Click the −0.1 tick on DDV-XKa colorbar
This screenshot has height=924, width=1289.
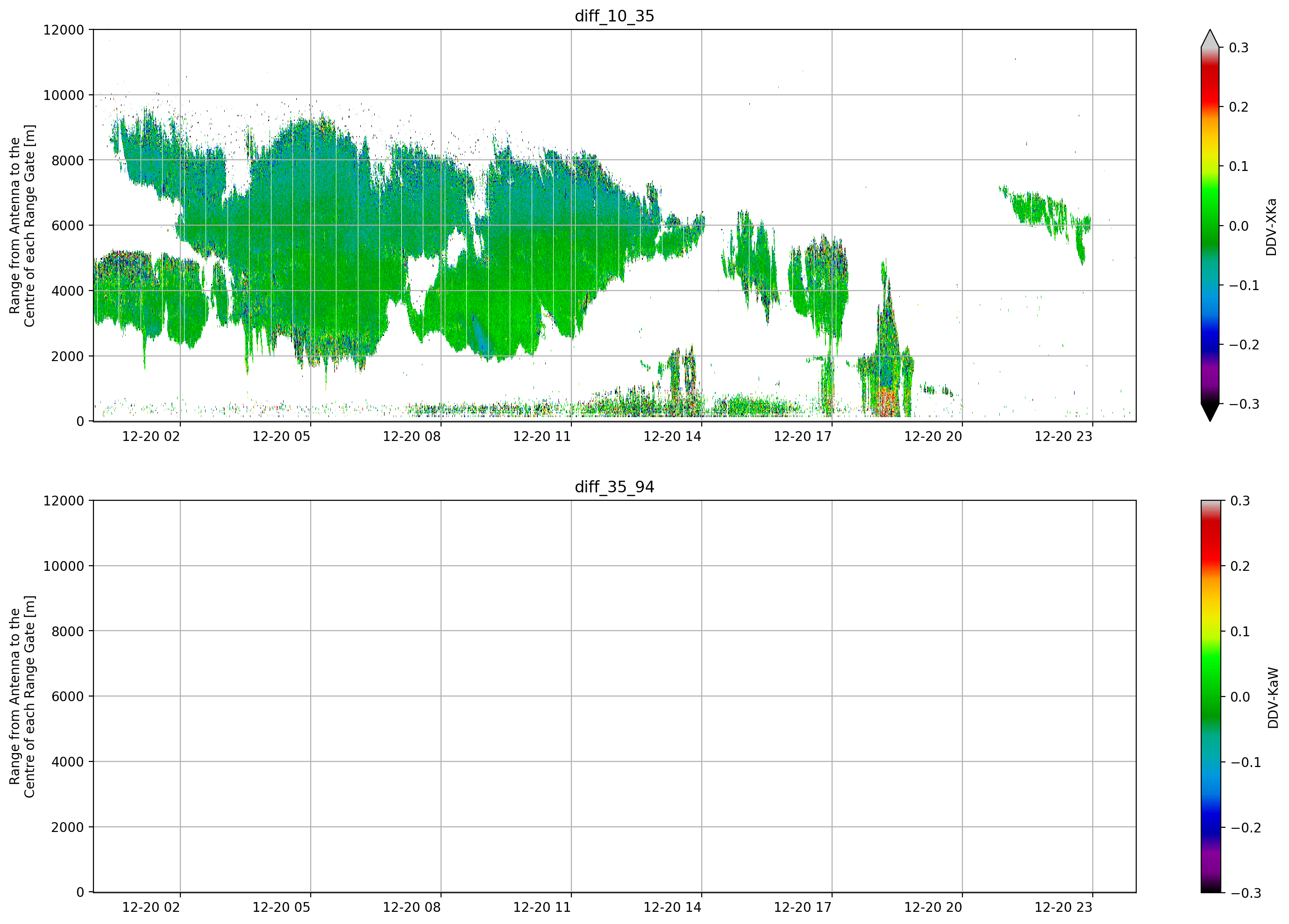tap(1244, 285)
